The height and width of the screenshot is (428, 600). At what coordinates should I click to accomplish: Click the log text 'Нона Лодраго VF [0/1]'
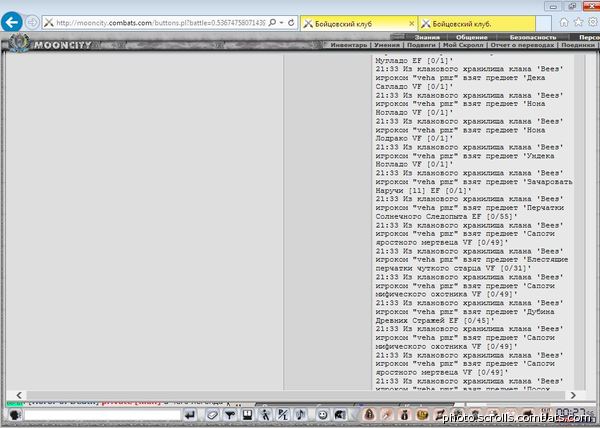(x=460, y=134)
